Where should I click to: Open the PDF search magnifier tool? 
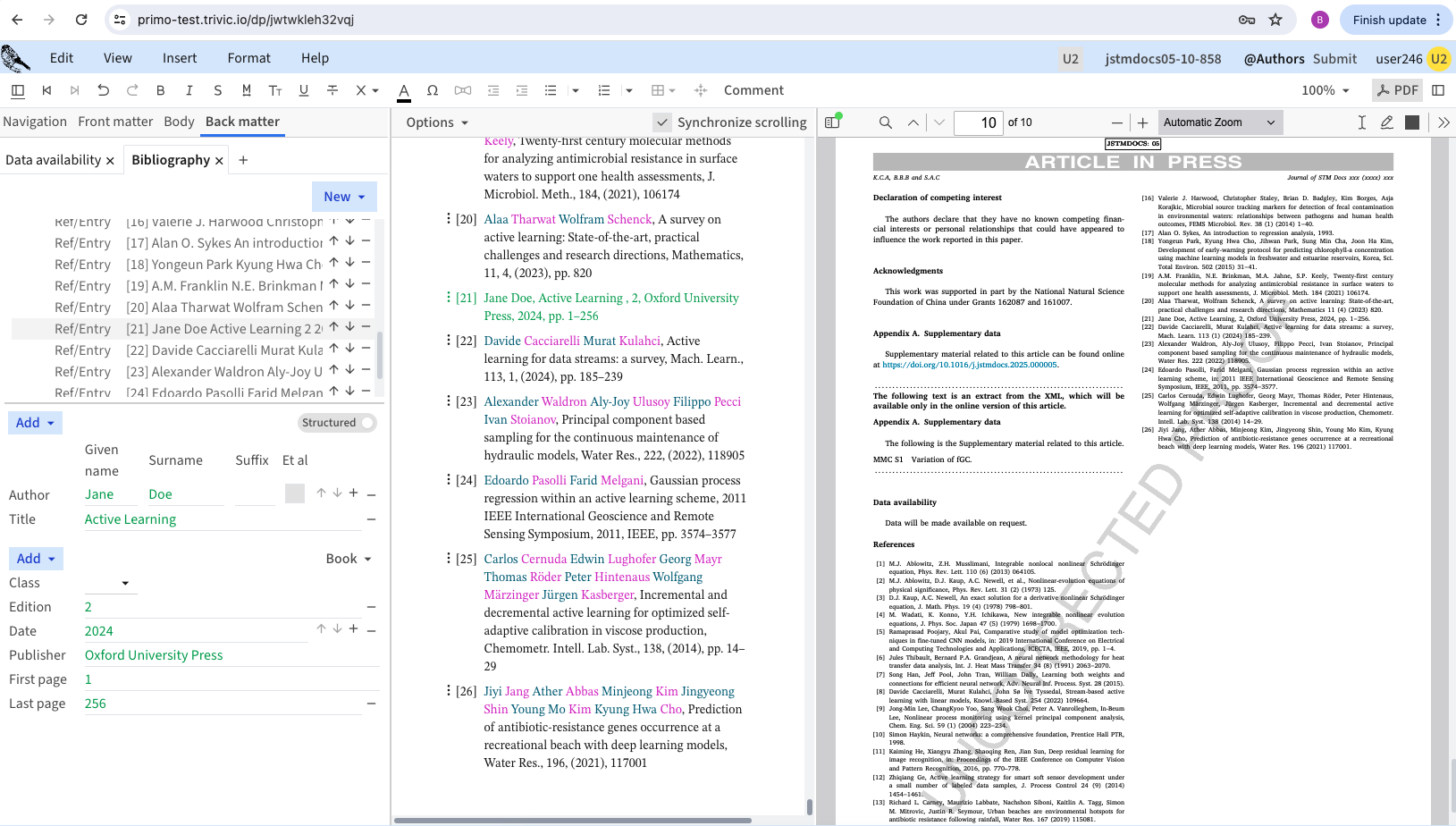coord(886,122)
